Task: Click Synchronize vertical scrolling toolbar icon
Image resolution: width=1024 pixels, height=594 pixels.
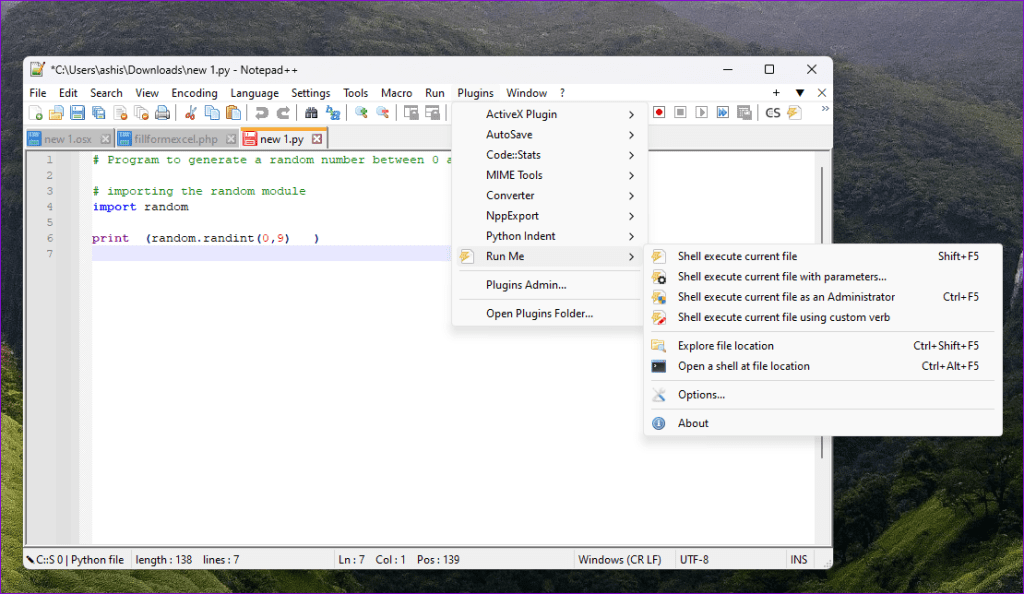Action: (x=411, y=113)
